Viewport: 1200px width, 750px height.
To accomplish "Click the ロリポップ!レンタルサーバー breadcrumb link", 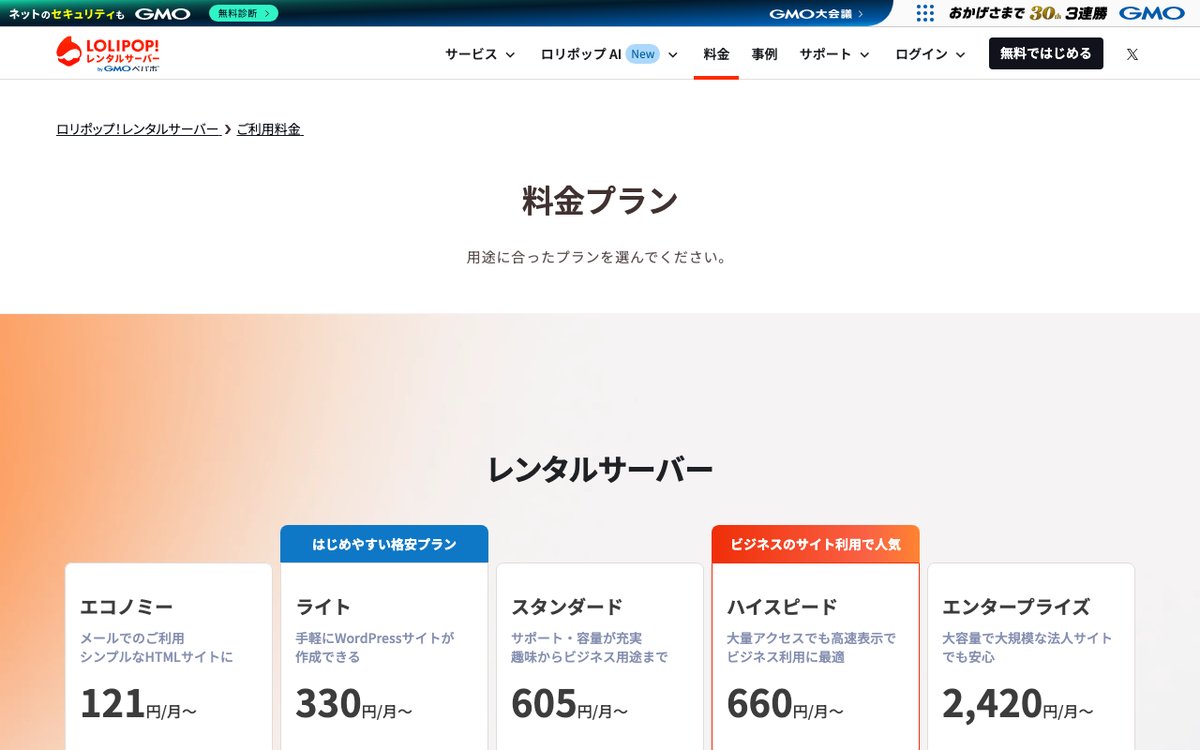I will [138, 129].
